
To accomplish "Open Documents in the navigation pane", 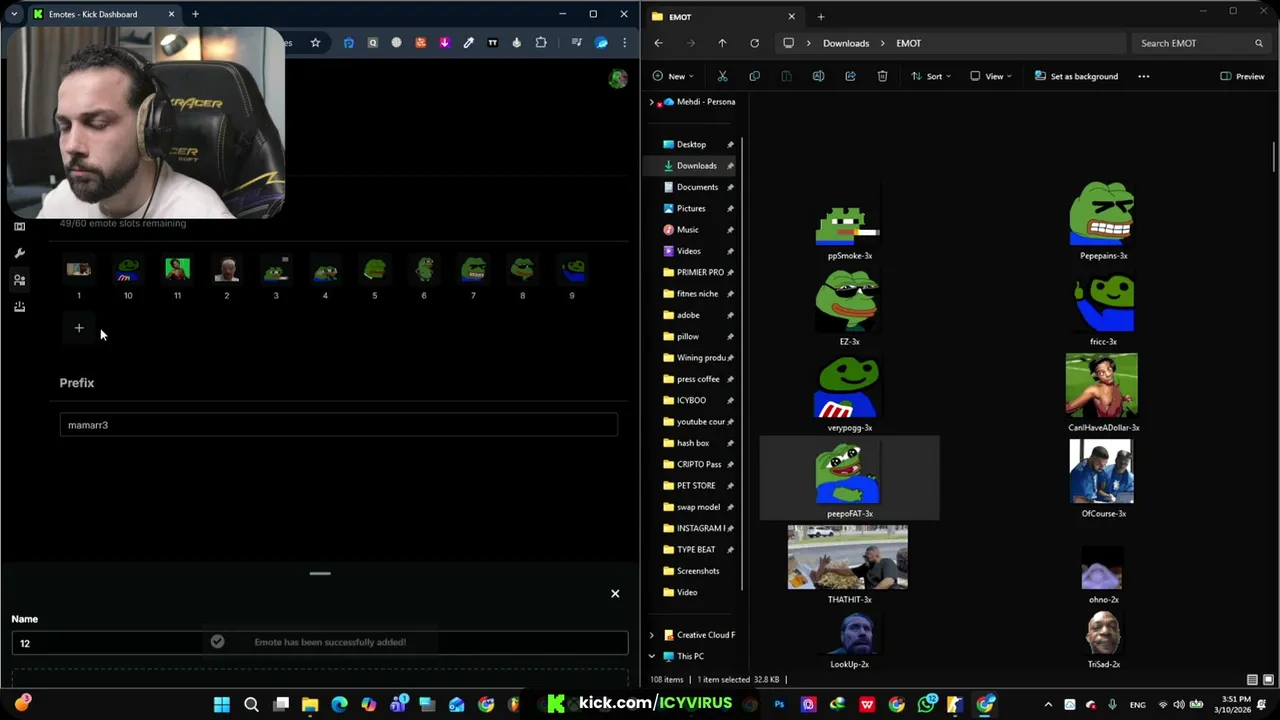I will coord(698,187).
